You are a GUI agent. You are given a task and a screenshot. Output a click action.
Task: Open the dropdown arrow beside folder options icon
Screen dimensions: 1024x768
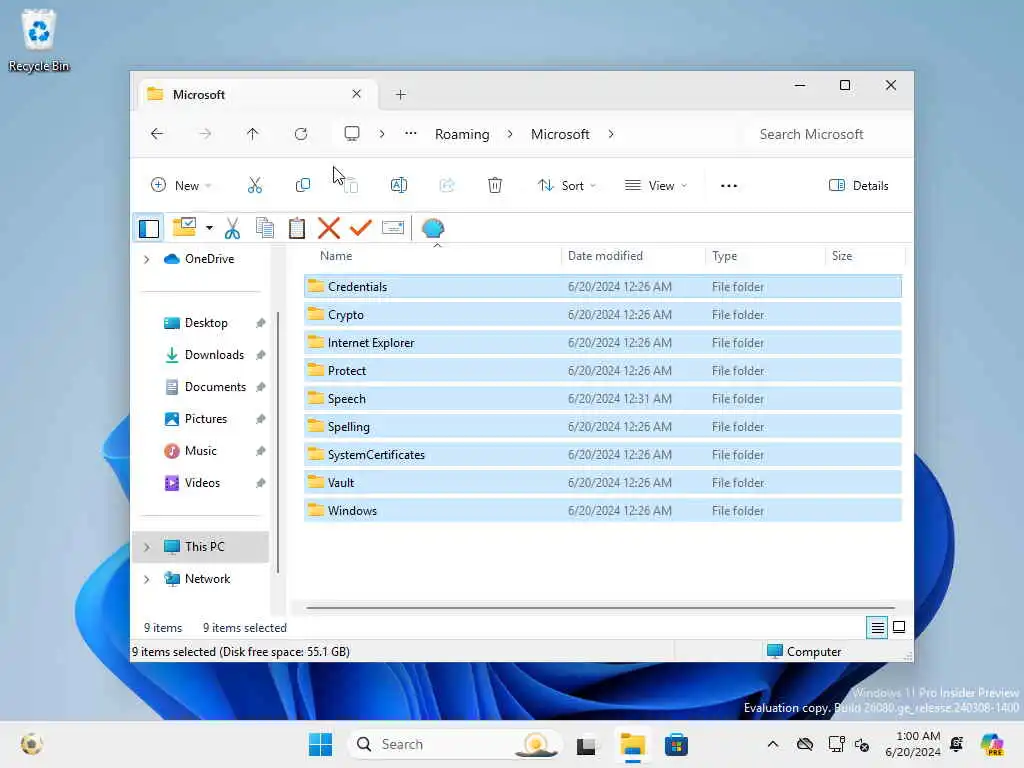(x=209, y=228)
